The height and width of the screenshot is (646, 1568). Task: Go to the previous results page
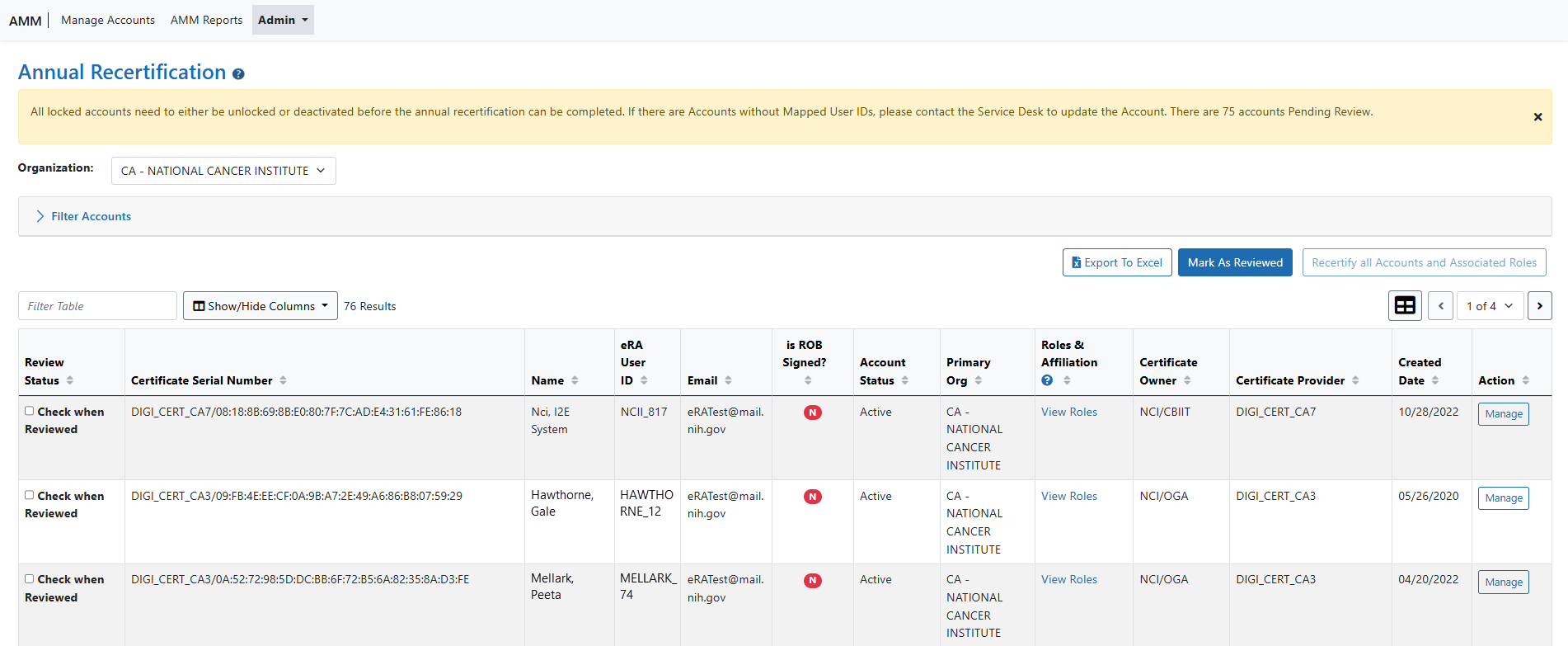click(x=1440, y=306)
